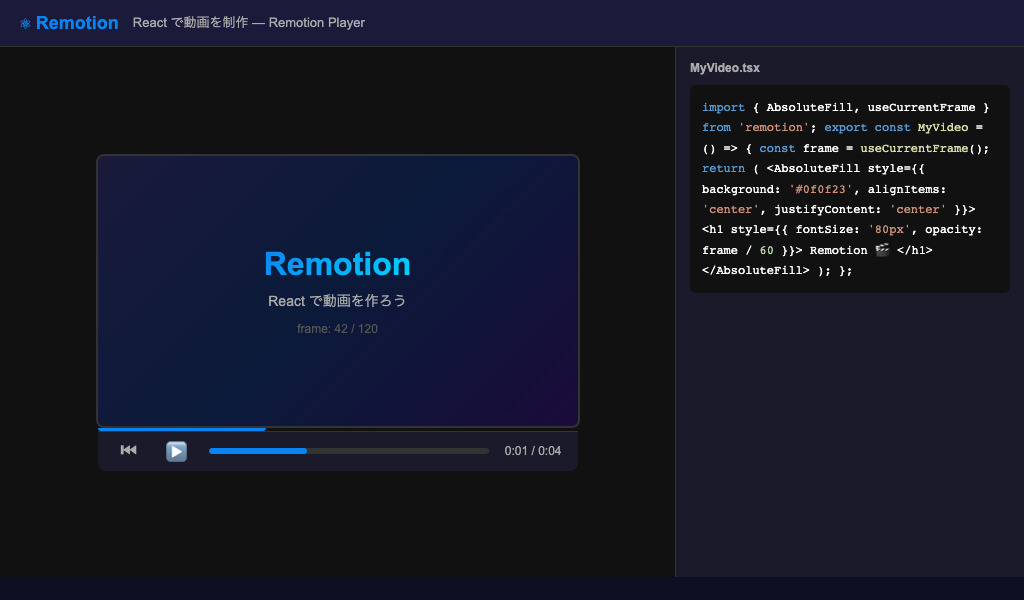Select the Remotion Player header title
Image resolution: width=1024 pixels, height=600 pixels.
(x=249, y=22)
